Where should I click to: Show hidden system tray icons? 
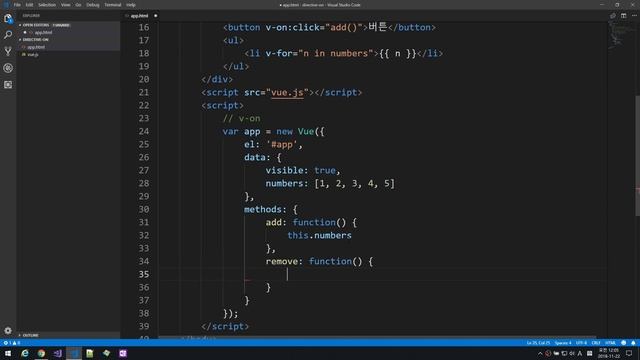tap(540, 353)
